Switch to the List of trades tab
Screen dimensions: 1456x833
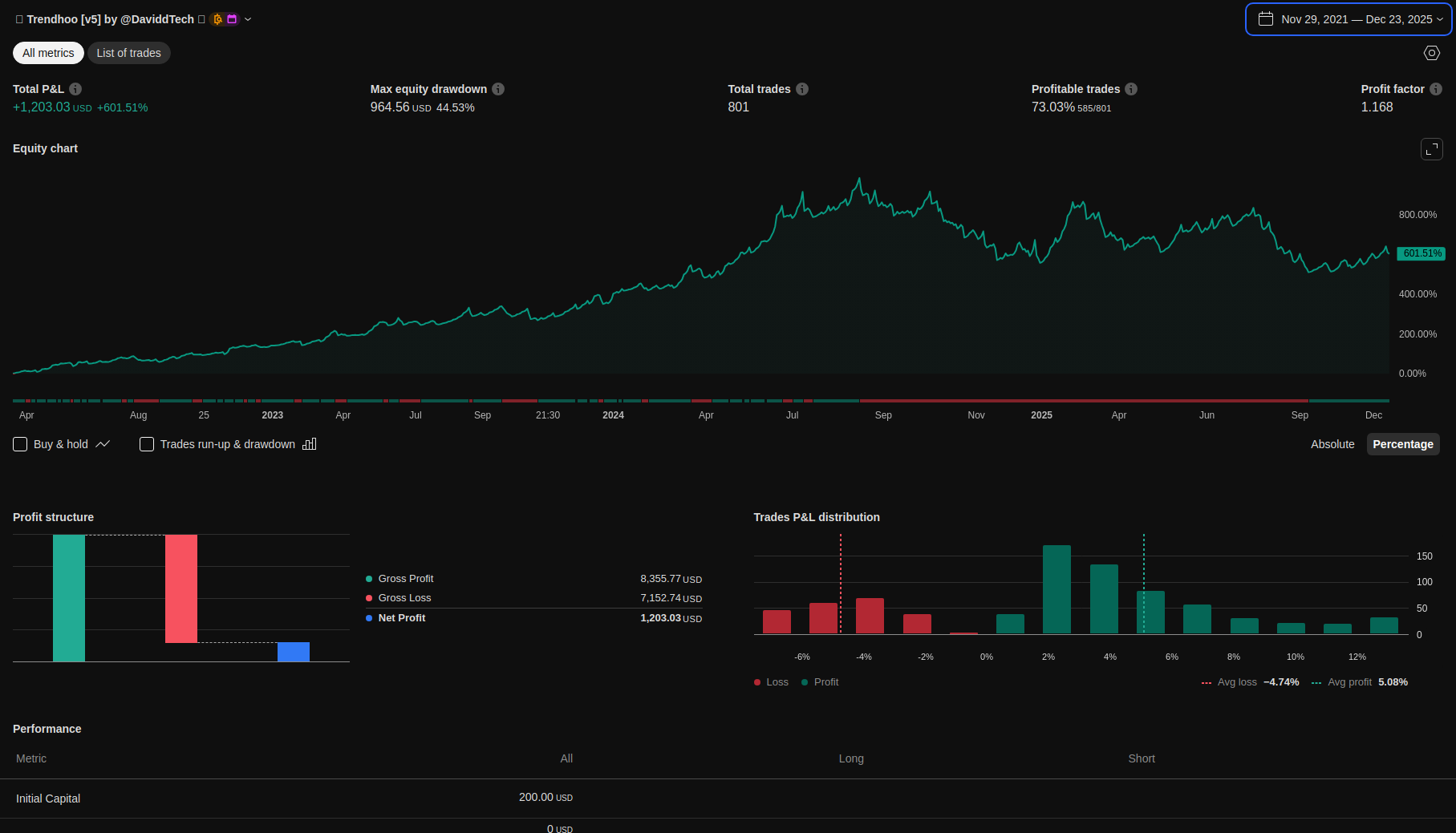pos(128,53)
